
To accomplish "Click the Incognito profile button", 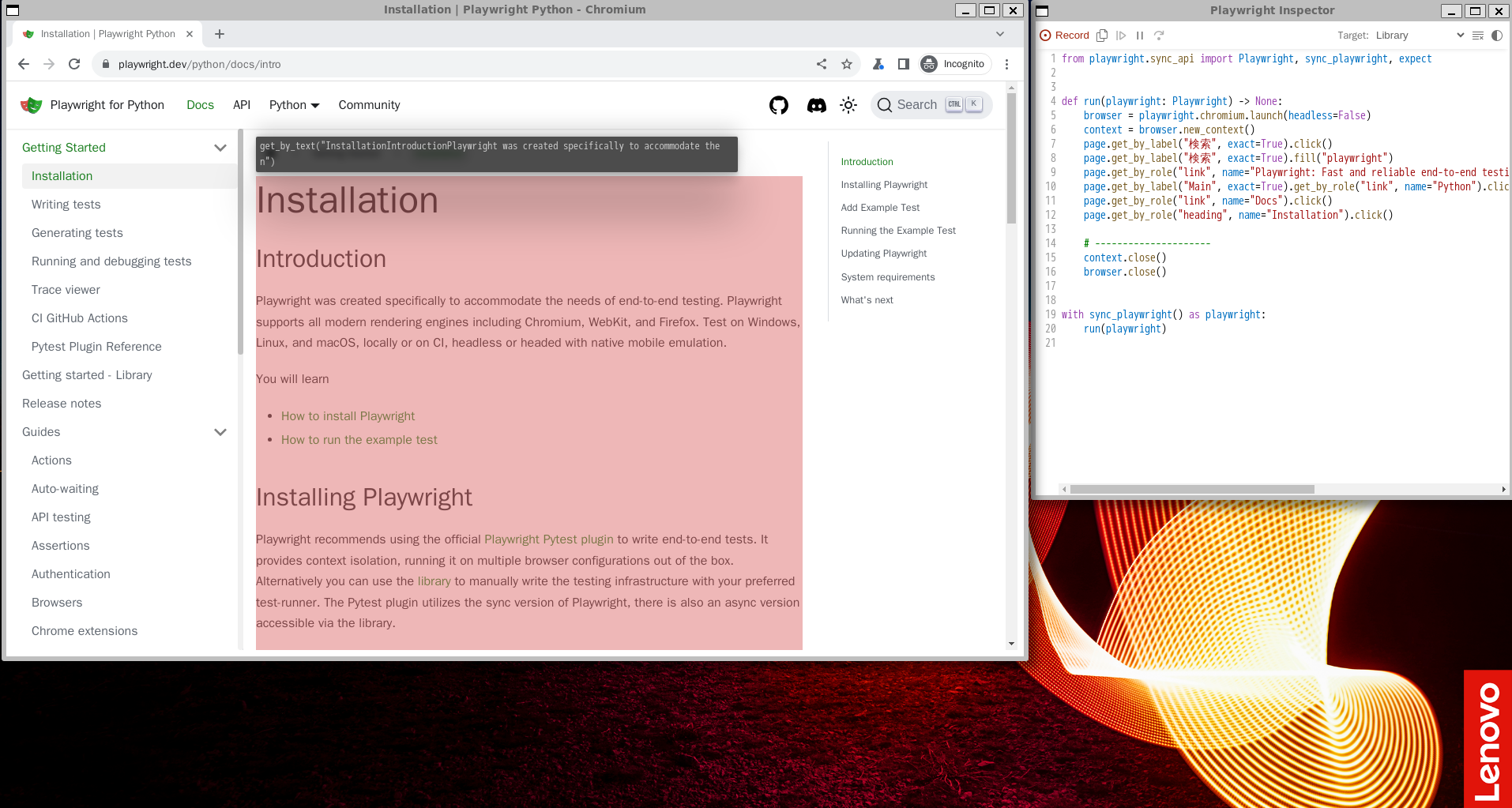I will click(955, 64).
